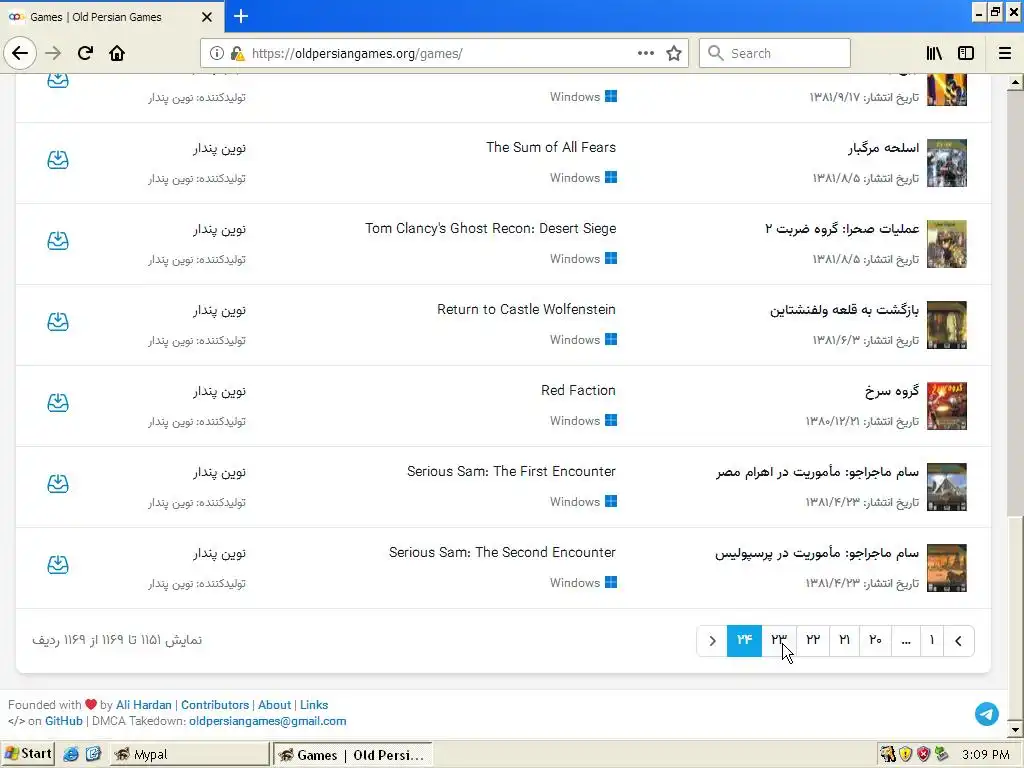Download Serious Sam: The First Encounter
Image resolution: width=1024 pixels, height=768 pixels.
point(58,483)
